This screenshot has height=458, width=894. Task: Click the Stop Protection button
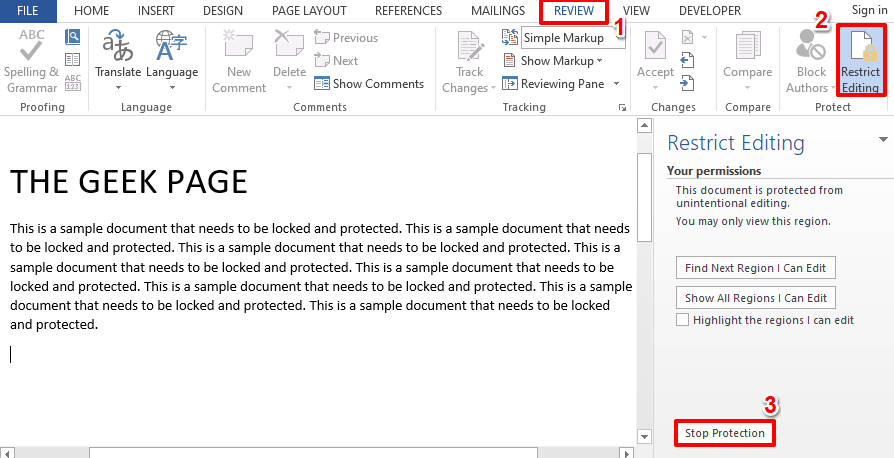(x=725, y=433)
